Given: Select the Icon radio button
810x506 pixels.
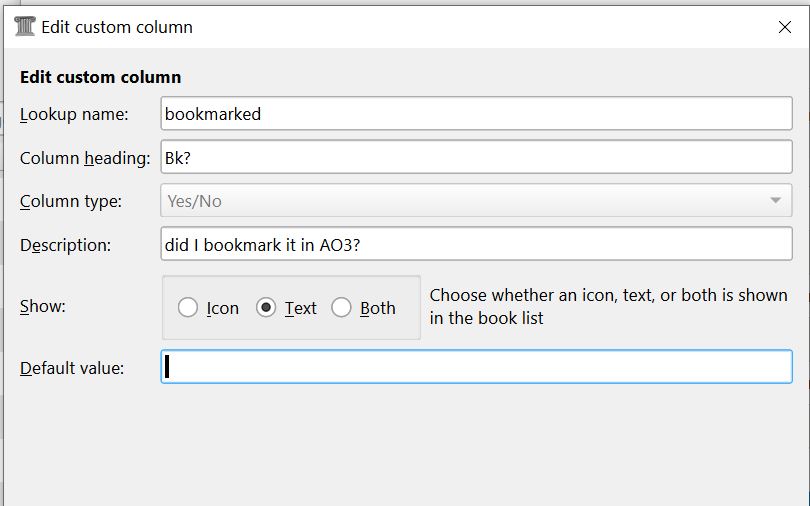Looking at the screenshot, I should tap(188, 308).
